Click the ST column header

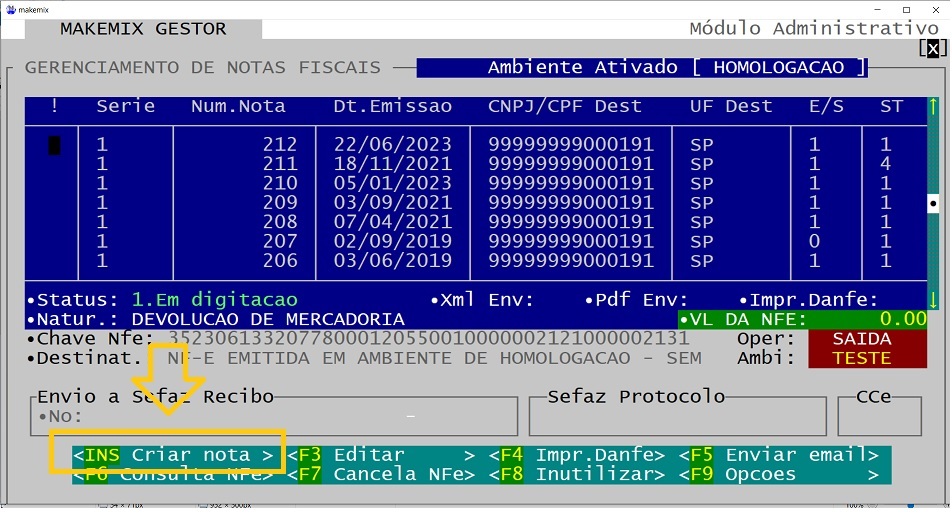[x=892, y=106]
